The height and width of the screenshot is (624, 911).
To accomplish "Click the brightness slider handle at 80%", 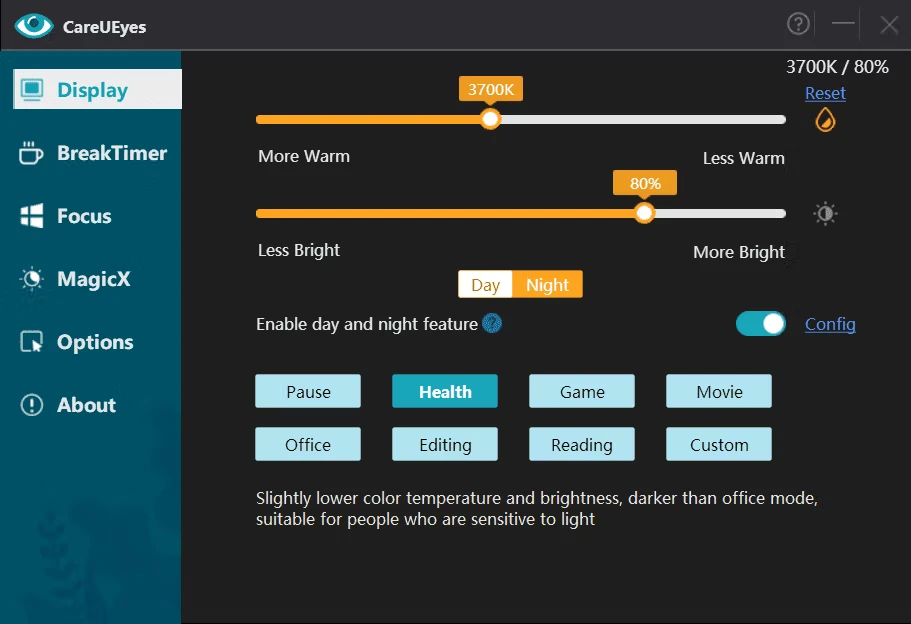I will coord(645,213).
